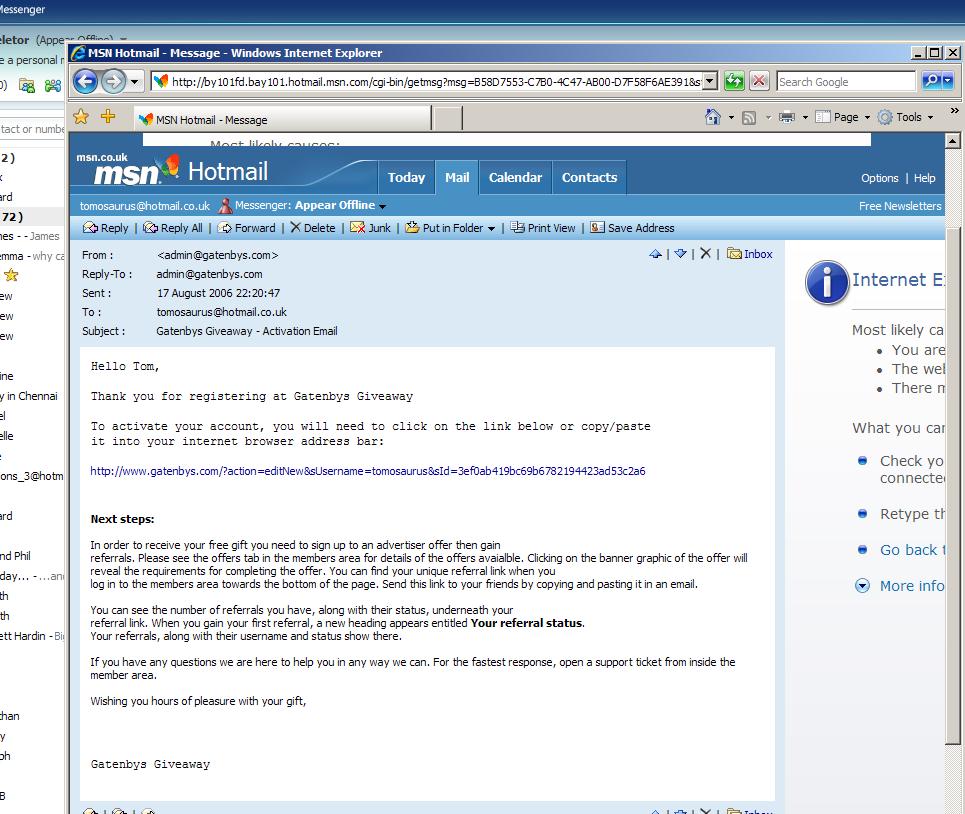Click in the Search Google box
The width and height of the screenshot is (965, 814).
[x=845, y=82]
